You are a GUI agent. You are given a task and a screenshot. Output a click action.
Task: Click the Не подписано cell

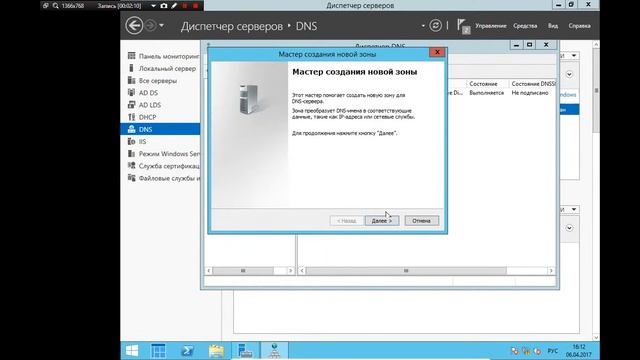pos(530,93)
